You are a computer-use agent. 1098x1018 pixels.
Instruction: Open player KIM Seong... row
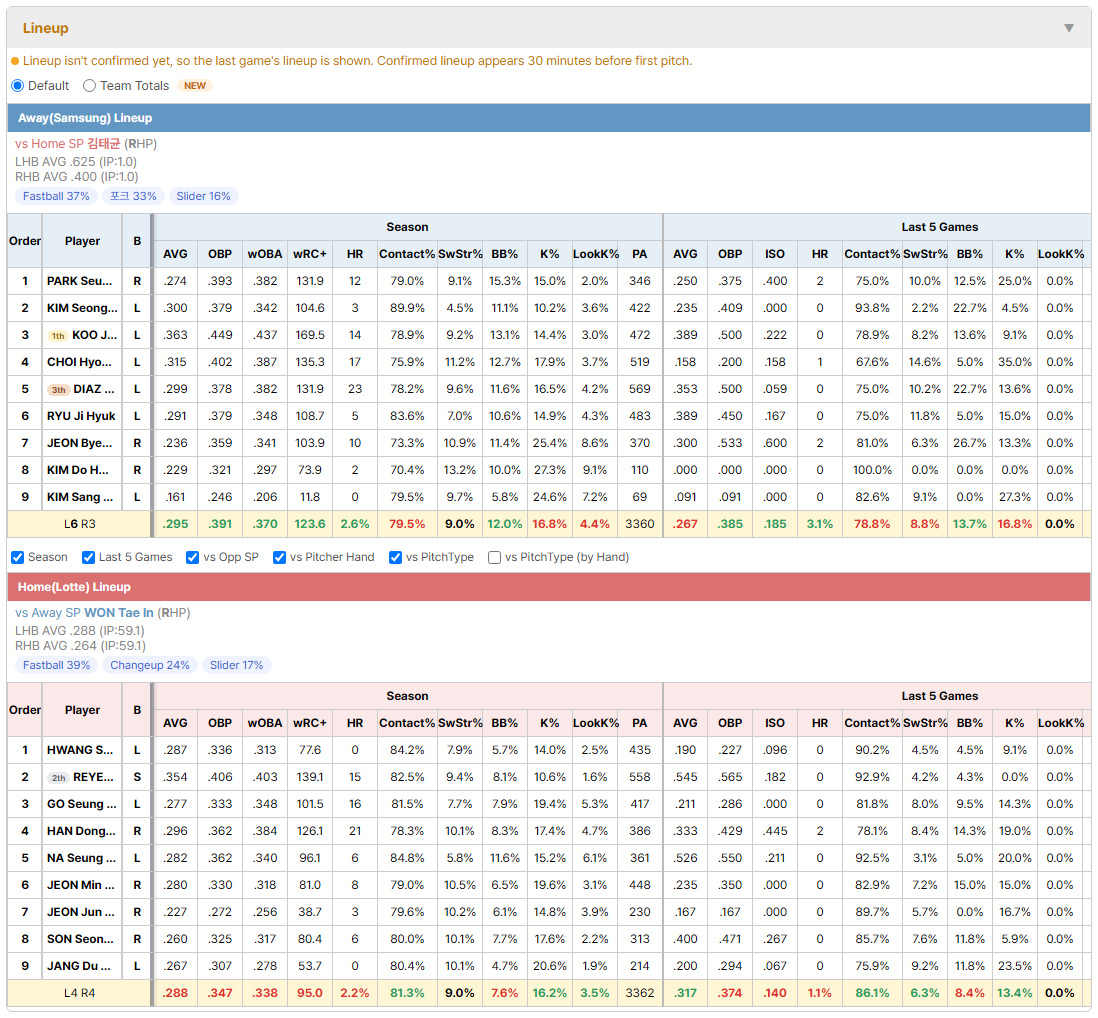tap(82, 308)
